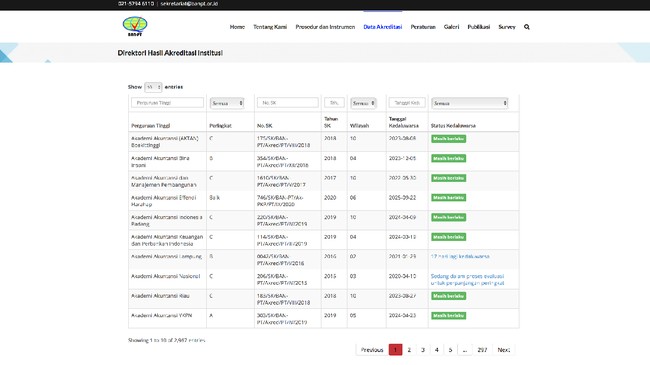The image size is (650, 365).
Task: Click 'Sedang dalam proses evaluasi' status link
Action: pyautogui.click(x=468, y=280)
